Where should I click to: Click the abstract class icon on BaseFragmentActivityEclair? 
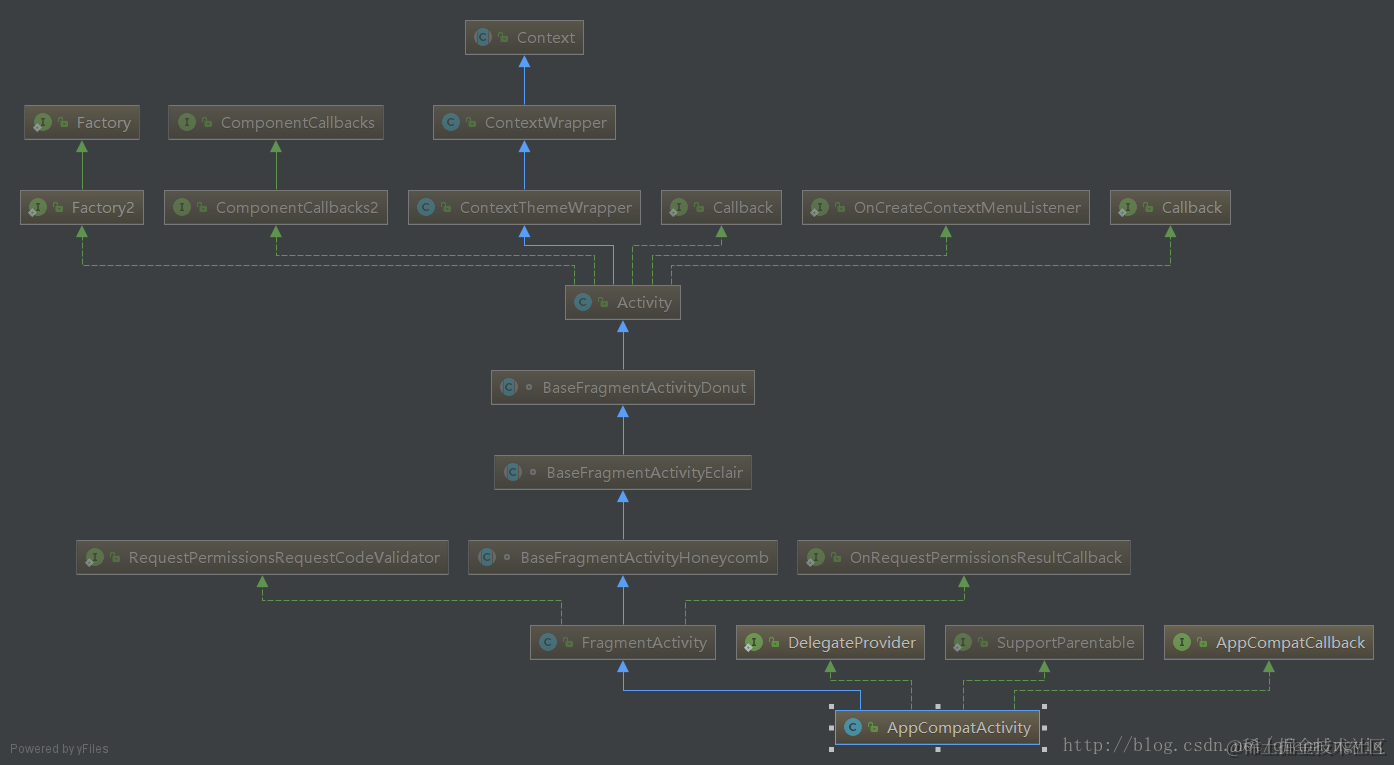(513, 473)
